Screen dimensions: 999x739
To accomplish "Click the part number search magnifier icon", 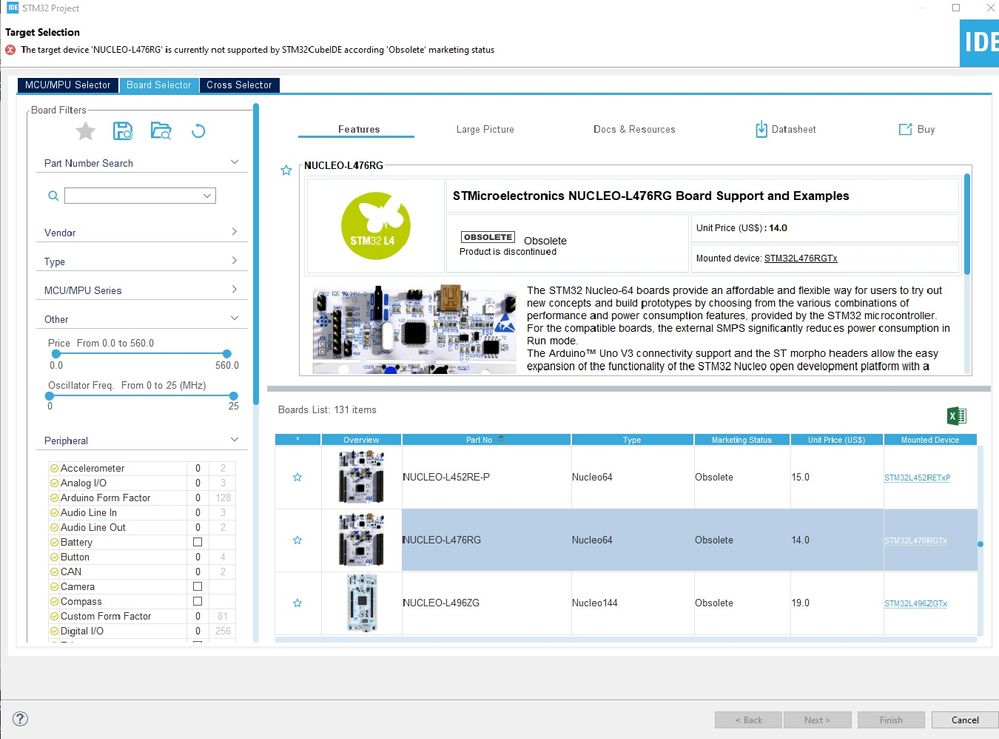I will click(54, 196).
